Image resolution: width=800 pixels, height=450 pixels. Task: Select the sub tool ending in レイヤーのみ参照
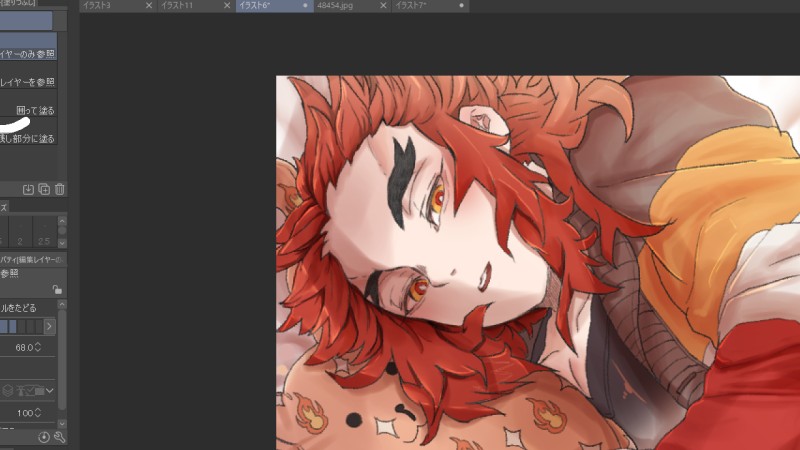point(28,47)
